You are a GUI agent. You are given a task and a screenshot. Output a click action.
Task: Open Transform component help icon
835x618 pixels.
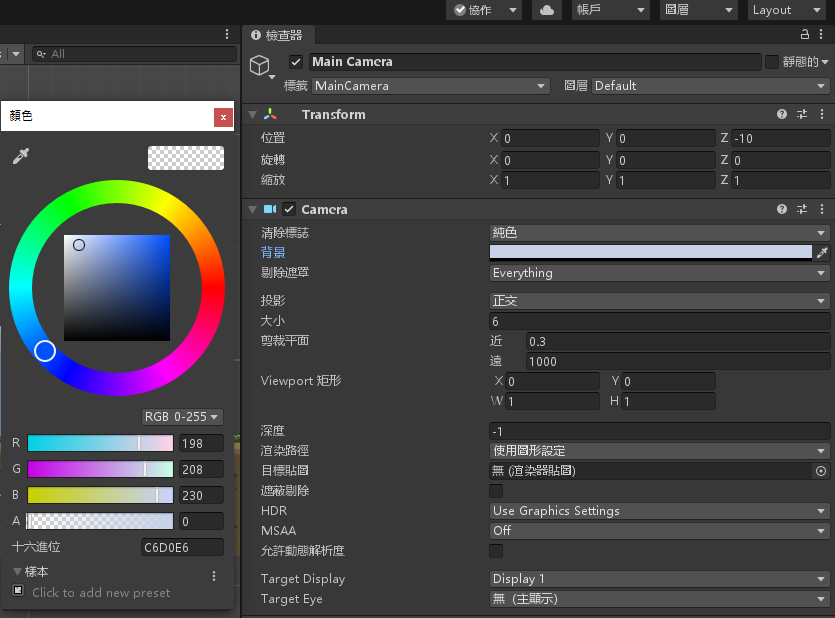tap(783, 115)
